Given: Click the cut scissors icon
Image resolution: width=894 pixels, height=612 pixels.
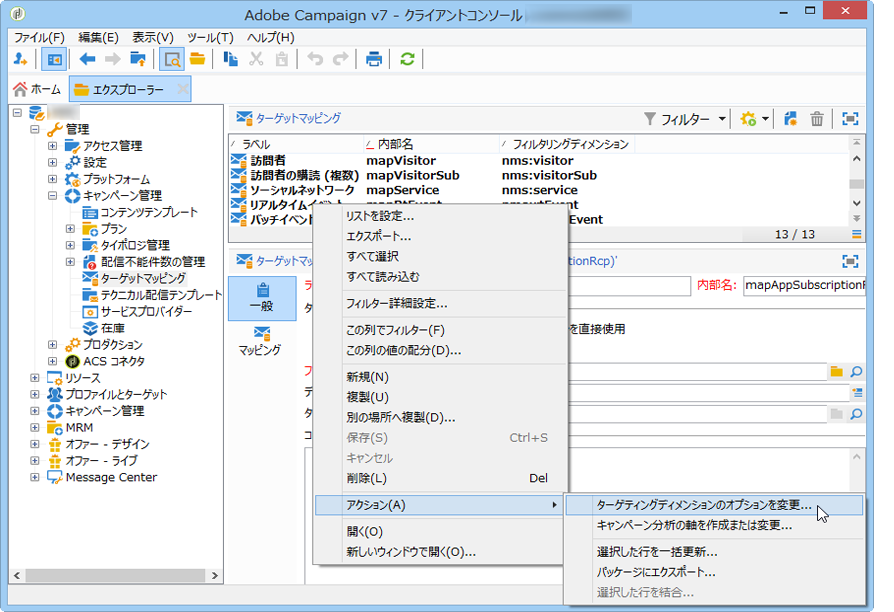Looking at the screenshot, I should point(256,59).
